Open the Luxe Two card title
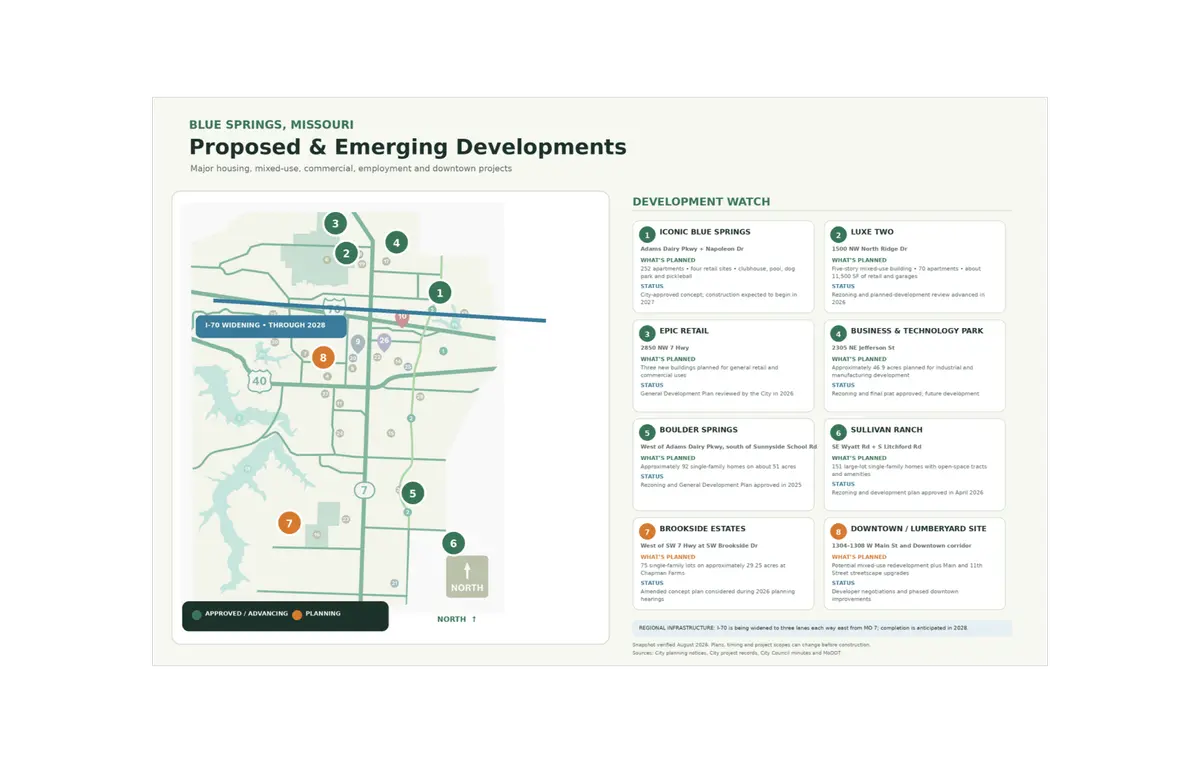Viewport: 1200px width, 763px height. [x=872, y=232]
